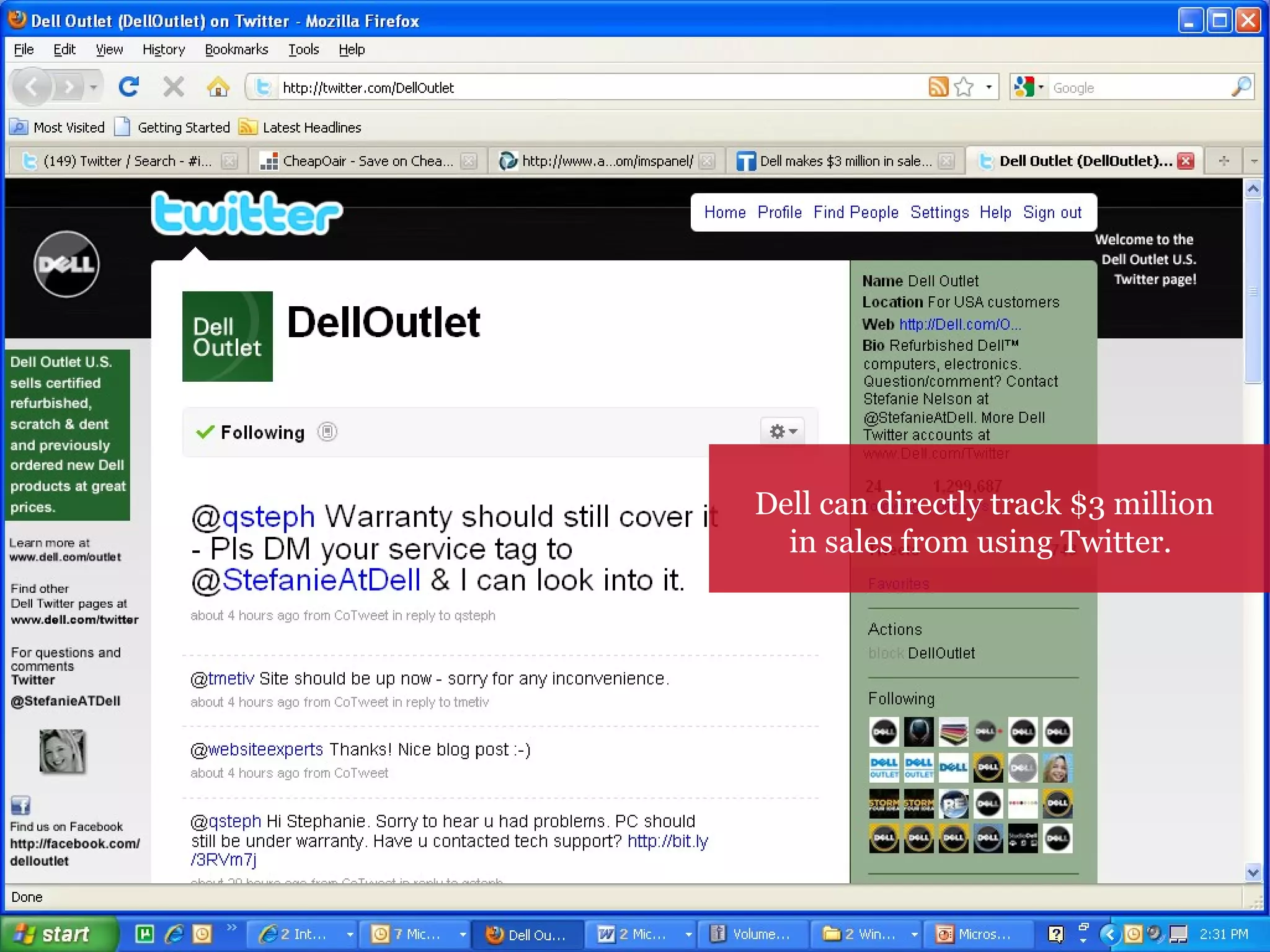1270x952 pixels.
Task: Open the Tools menu
Action: click(x=303, y=50)
